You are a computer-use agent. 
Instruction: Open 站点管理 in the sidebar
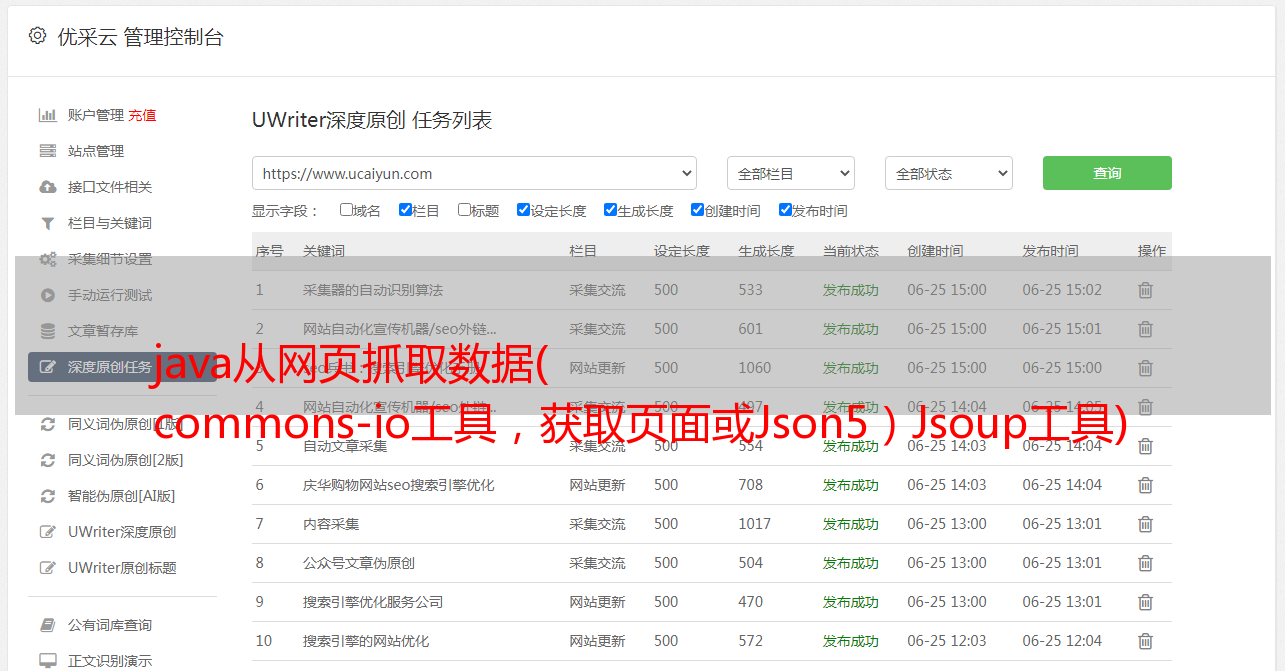(x=96, y=151)
